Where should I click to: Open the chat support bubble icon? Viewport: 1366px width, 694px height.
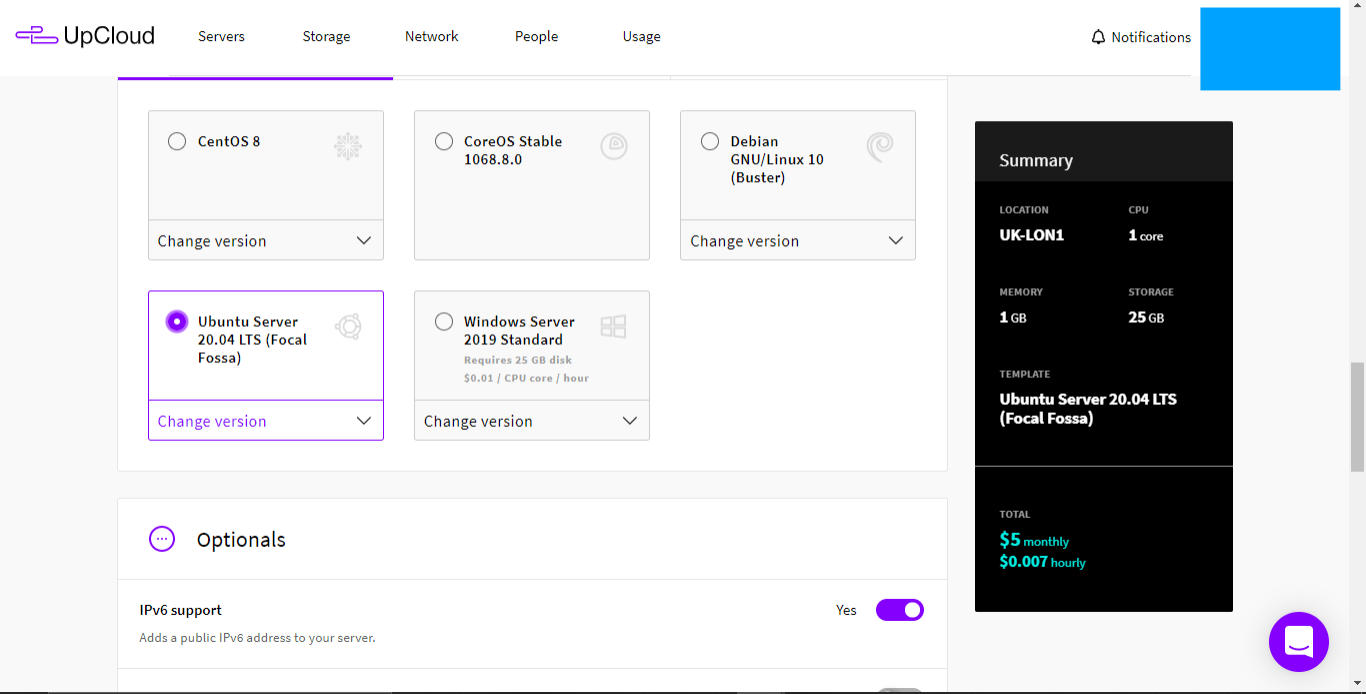click(x=1298, y=641)
